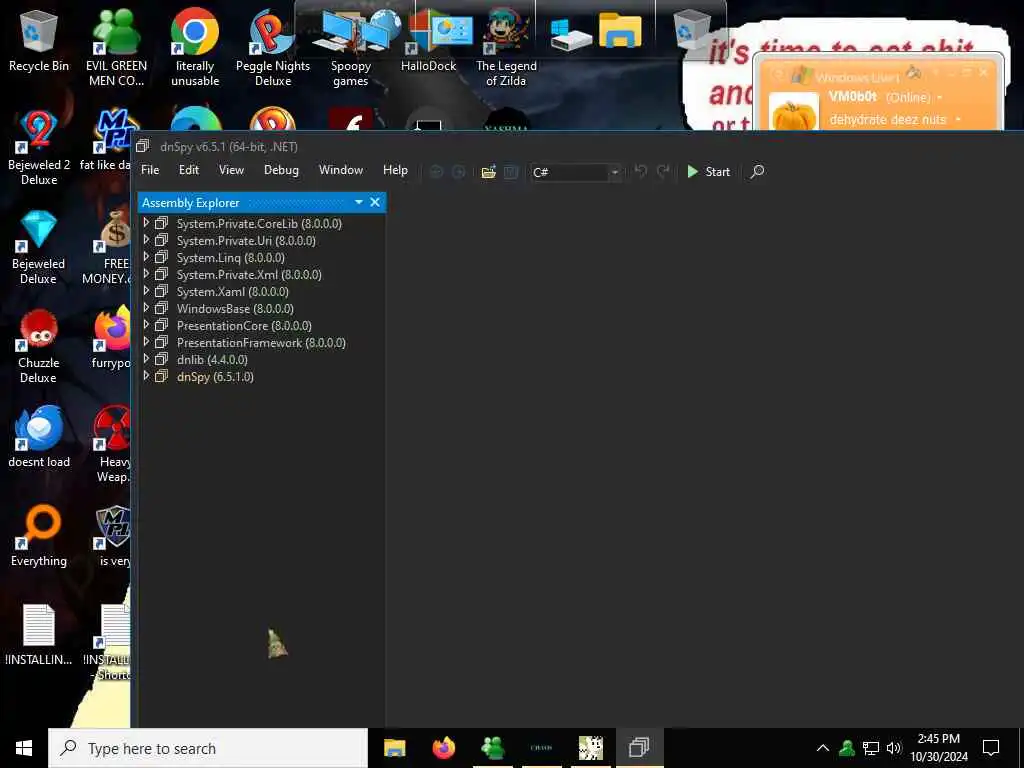
Task: Click the dnSpy taskbar button
Action: [639, 747]
